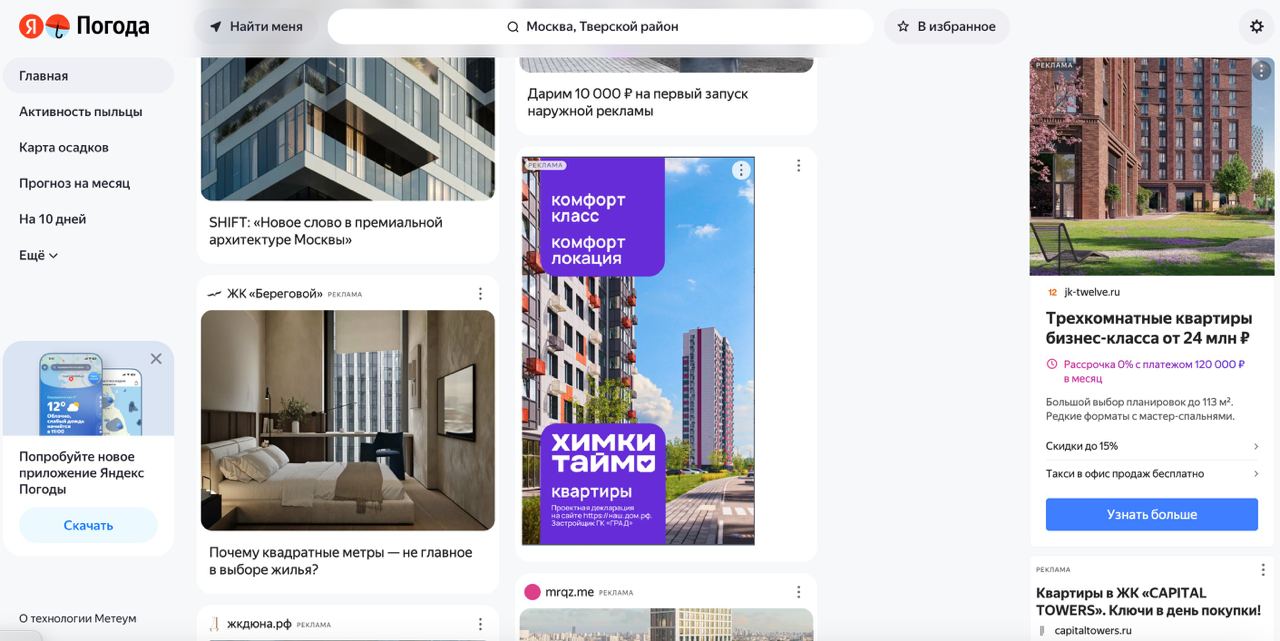The height and width of the screenshot is (641, 1280).
Task: Select the На 10 дней forecast
Action: coord(53,220)
